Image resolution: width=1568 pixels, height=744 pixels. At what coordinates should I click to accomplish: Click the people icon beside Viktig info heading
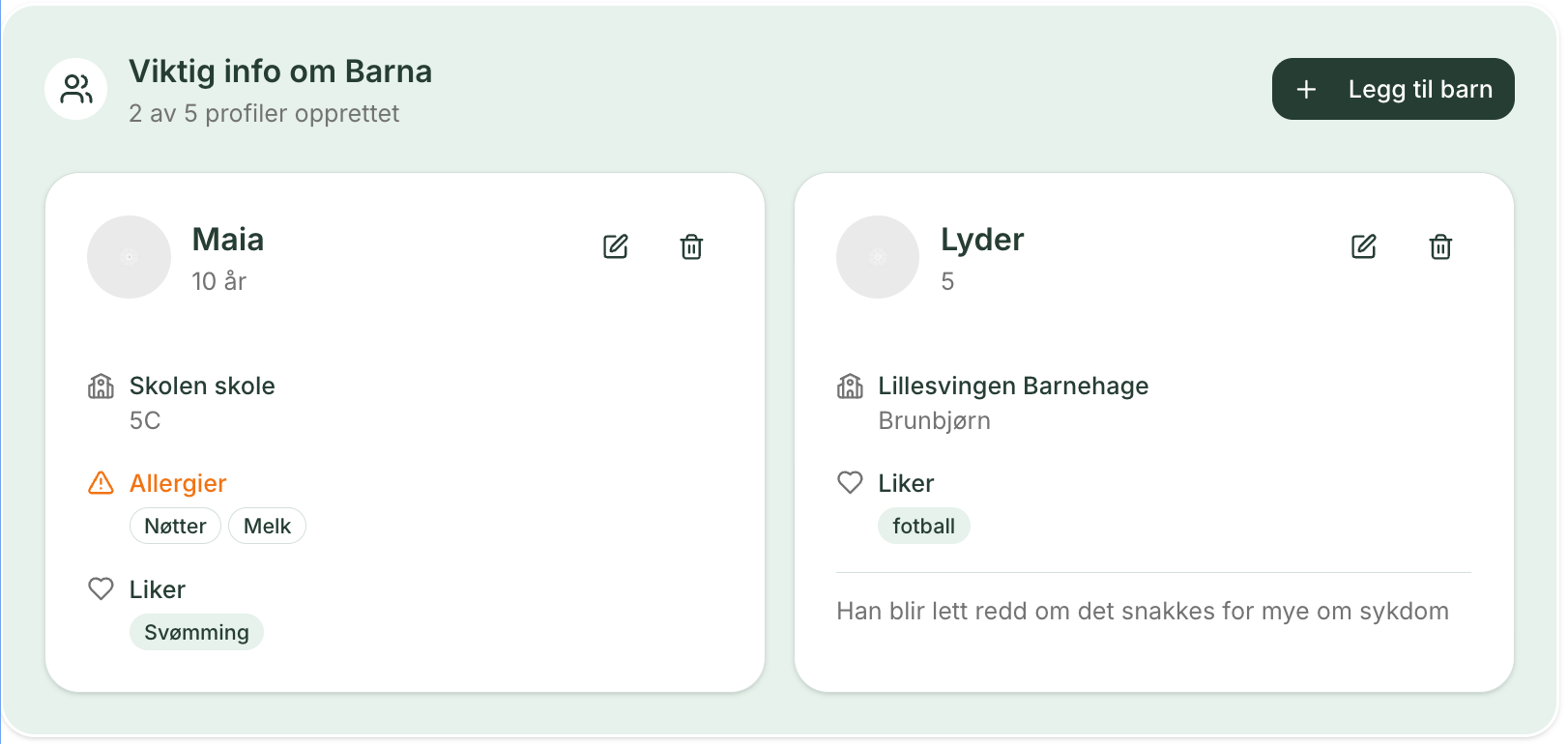[x=75, y=88]
